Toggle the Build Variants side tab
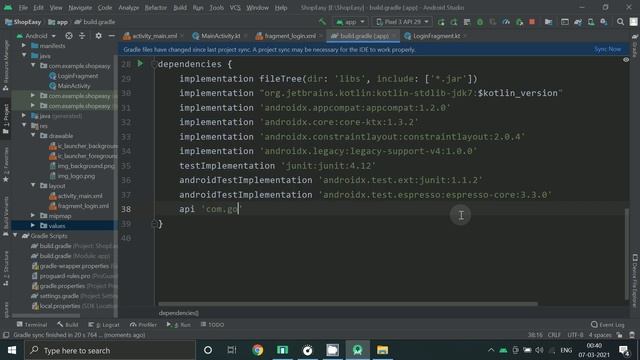The height and width of the screenshot is (360, 640). pos(6,216)
